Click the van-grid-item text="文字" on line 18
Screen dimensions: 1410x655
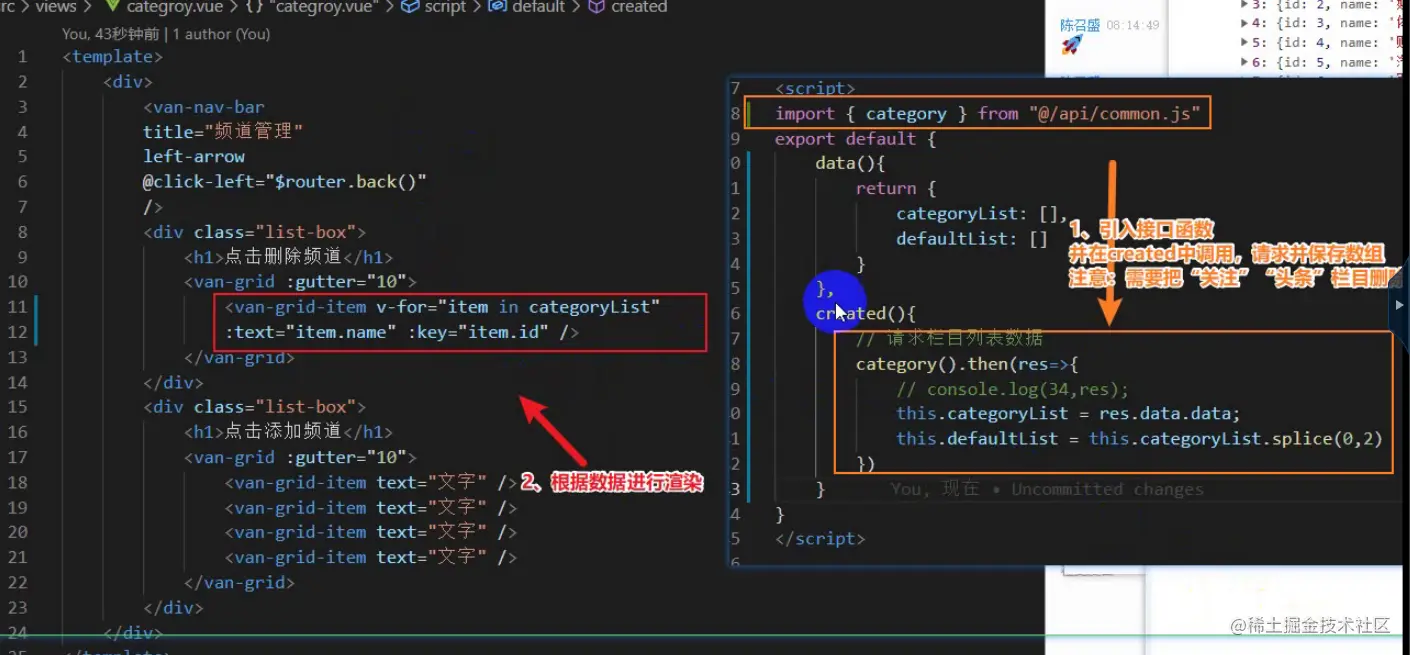pyautogui.click(x=371, y=482)
